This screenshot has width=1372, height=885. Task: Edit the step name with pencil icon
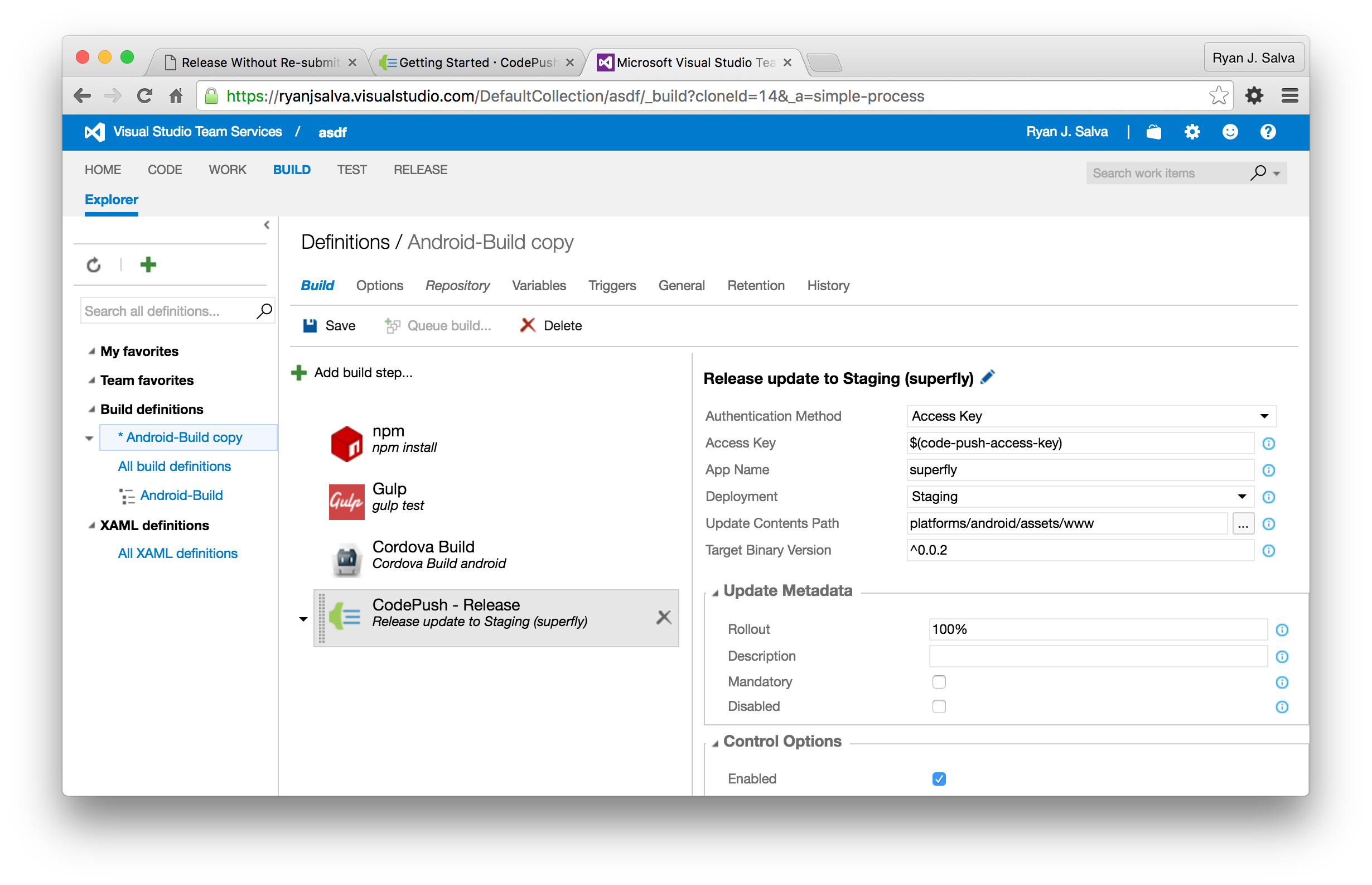click(987, 378)
